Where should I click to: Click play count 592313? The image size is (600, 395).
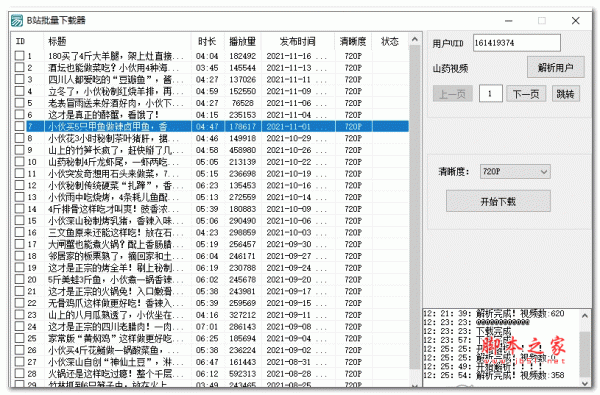243,374
